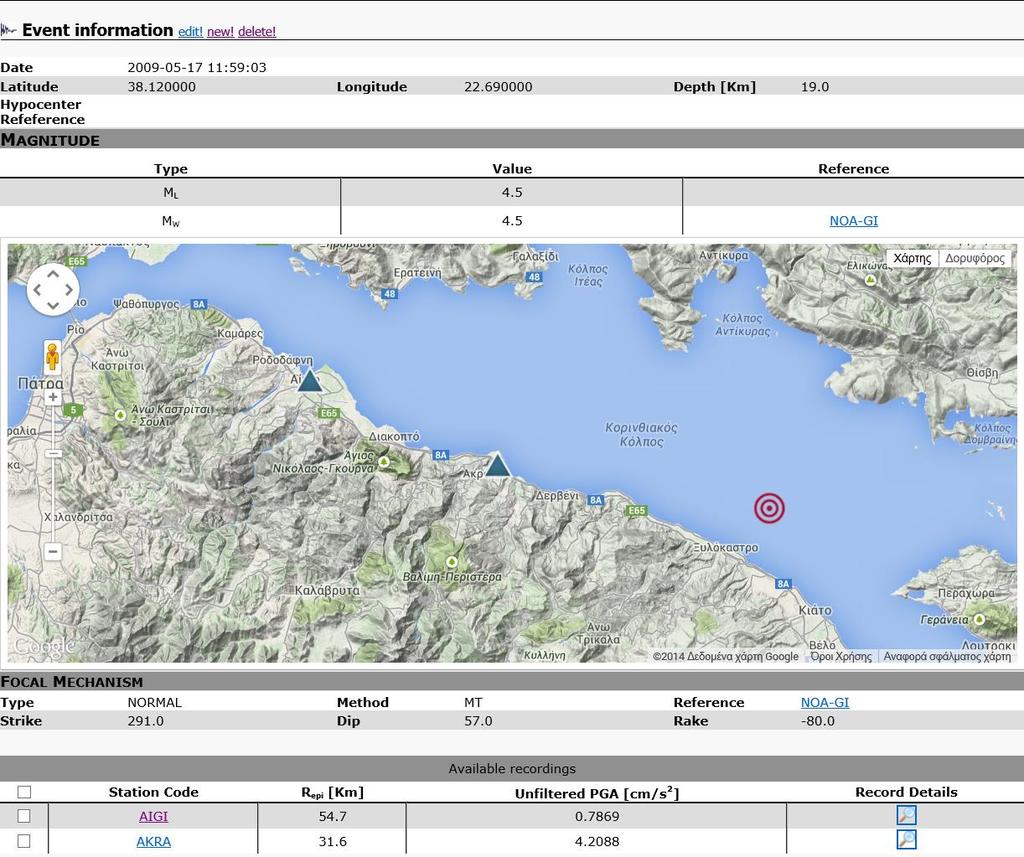The width and height of the screenshot is (1024, 857).
Task: Click the map zoom slider handle
Action: pyautogui.click(x=54, y=453)
